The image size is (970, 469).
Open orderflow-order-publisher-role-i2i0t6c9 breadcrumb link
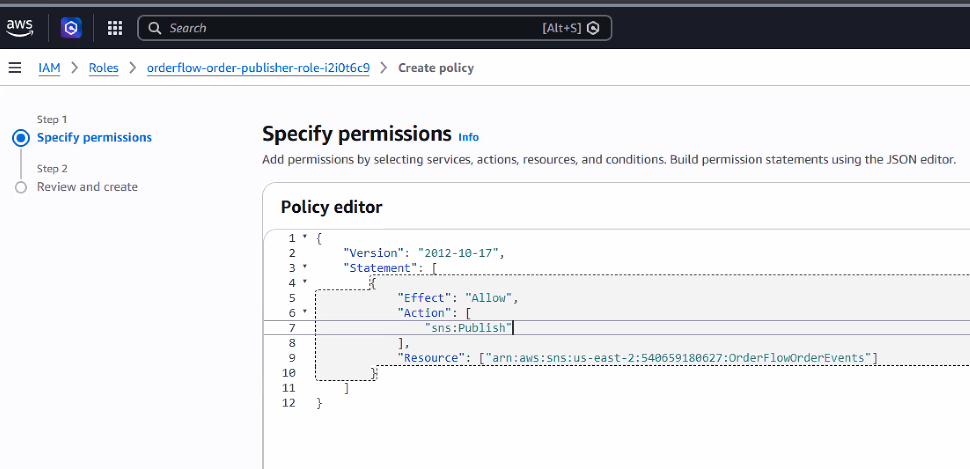(258, 68)
